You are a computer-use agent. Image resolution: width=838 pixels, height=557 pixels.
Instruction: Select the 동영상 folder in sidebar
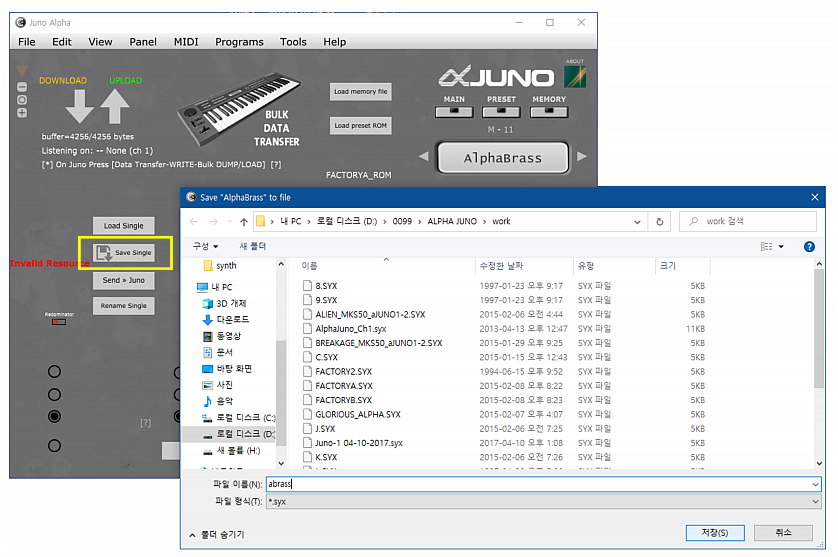pos(222,336)
